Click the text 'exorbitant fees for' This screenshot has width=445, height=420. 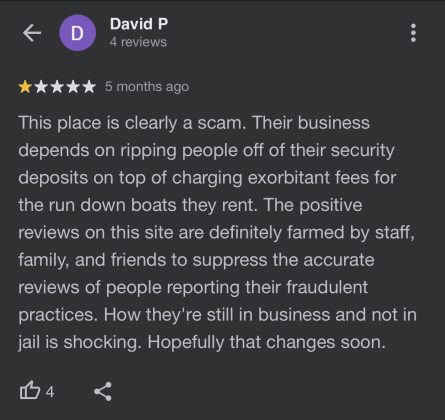point(322,177)
